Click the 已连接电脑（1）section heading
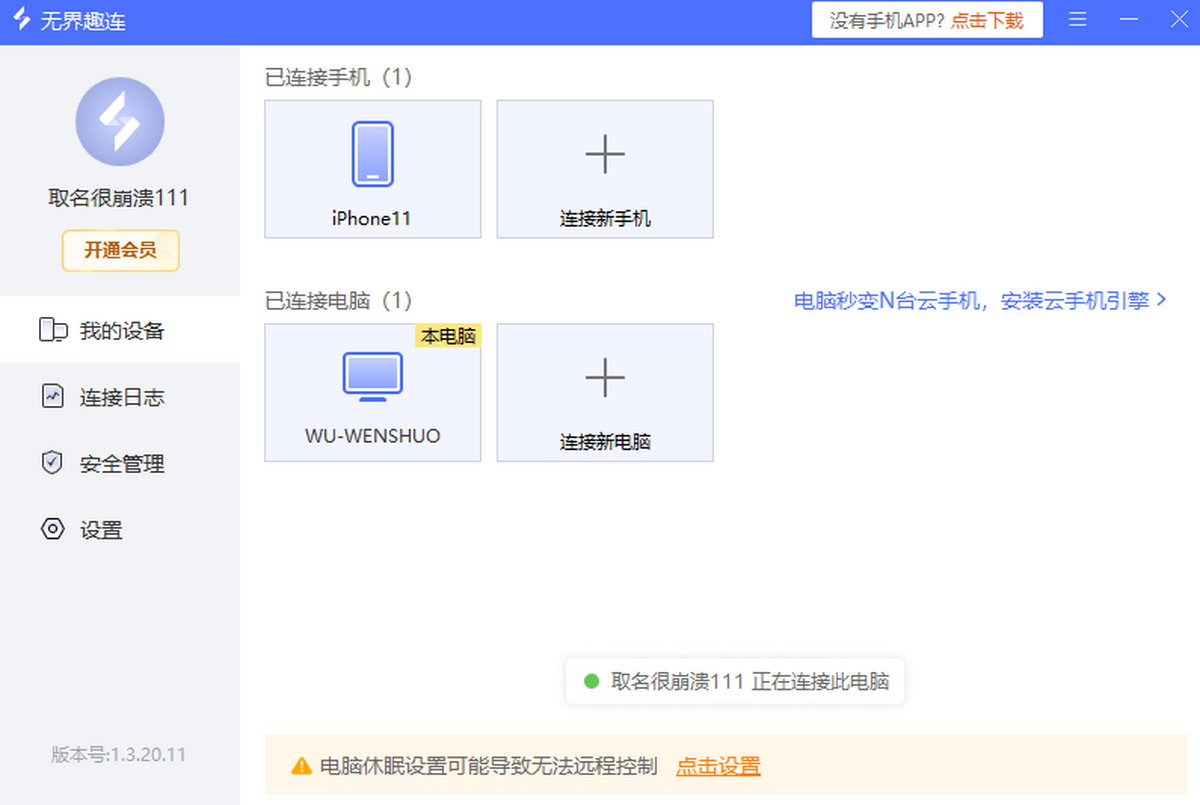 pos(338,300)
